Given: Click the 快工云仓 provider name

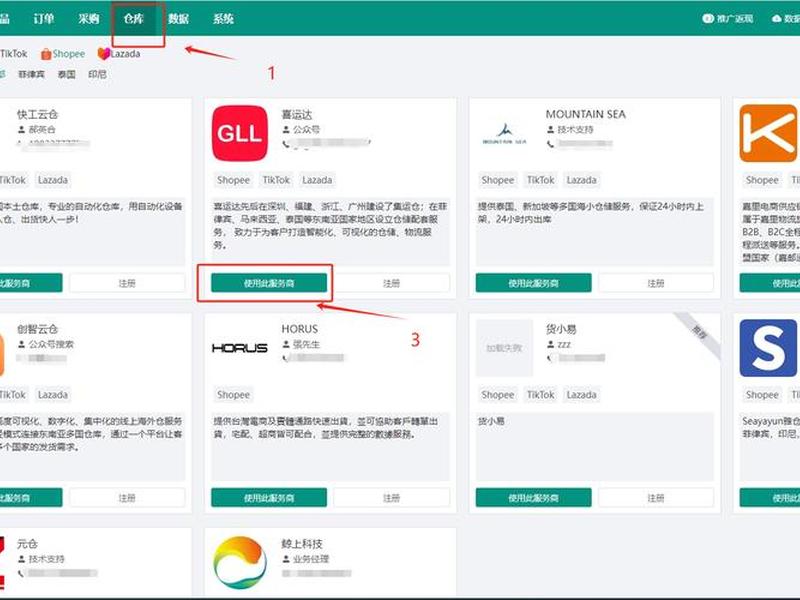Looking at the screenshot, I should click(x=37, y=115).
